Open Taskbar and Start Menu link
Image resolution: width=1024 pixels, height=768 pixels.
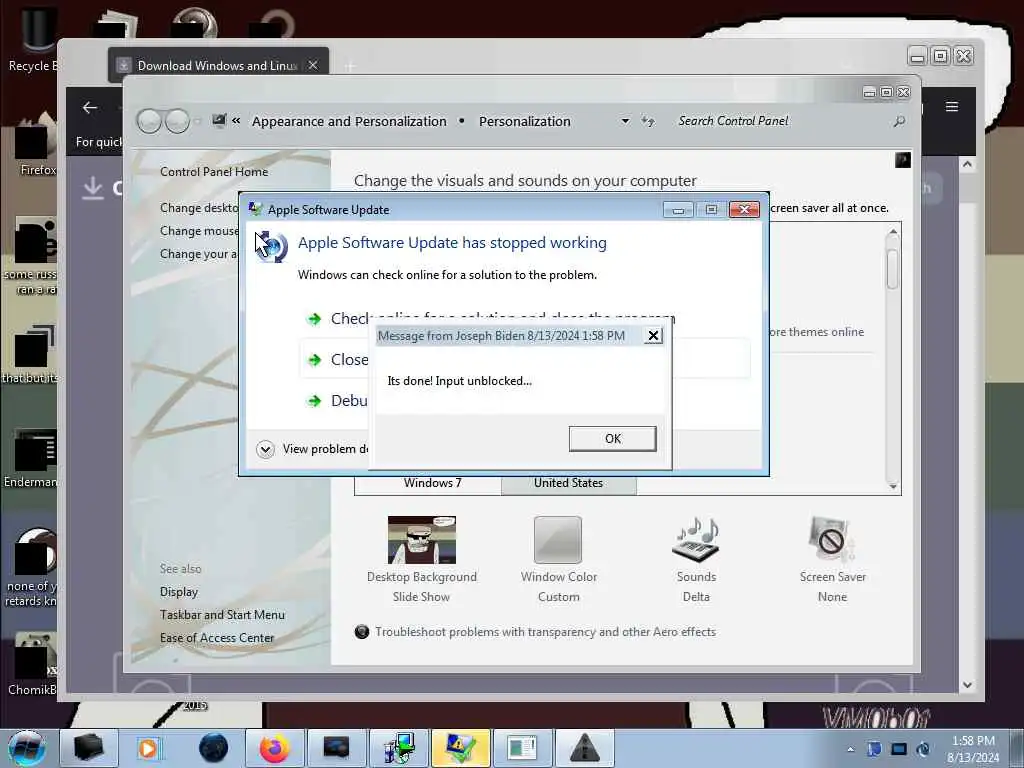click(x=222, y=615)
